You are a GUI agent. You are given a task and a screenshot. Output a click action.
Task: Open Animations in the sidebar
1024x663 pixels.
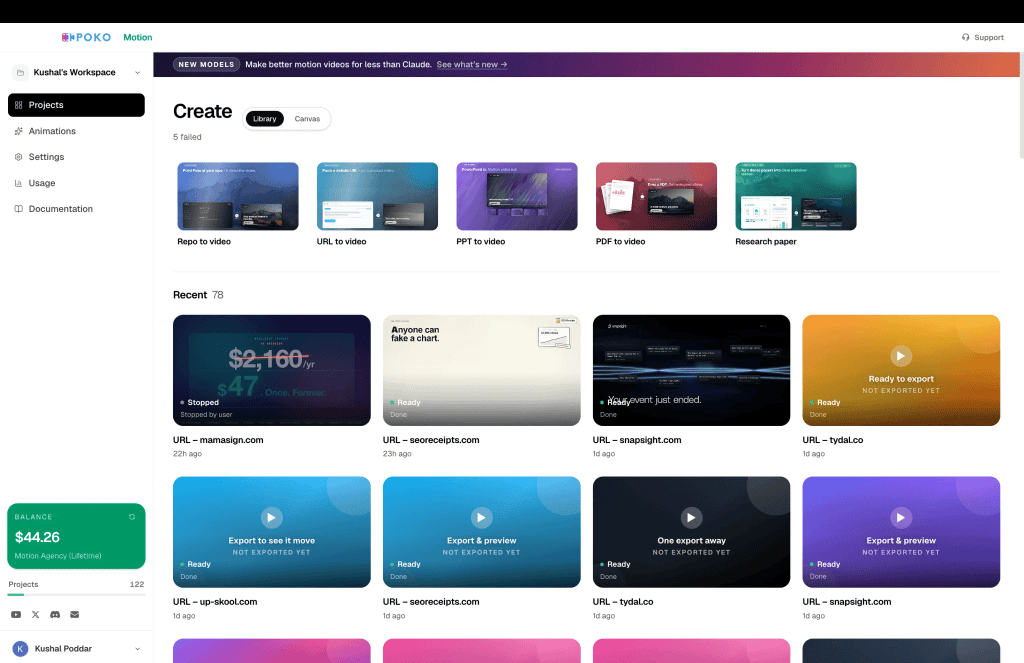point(76,131)
